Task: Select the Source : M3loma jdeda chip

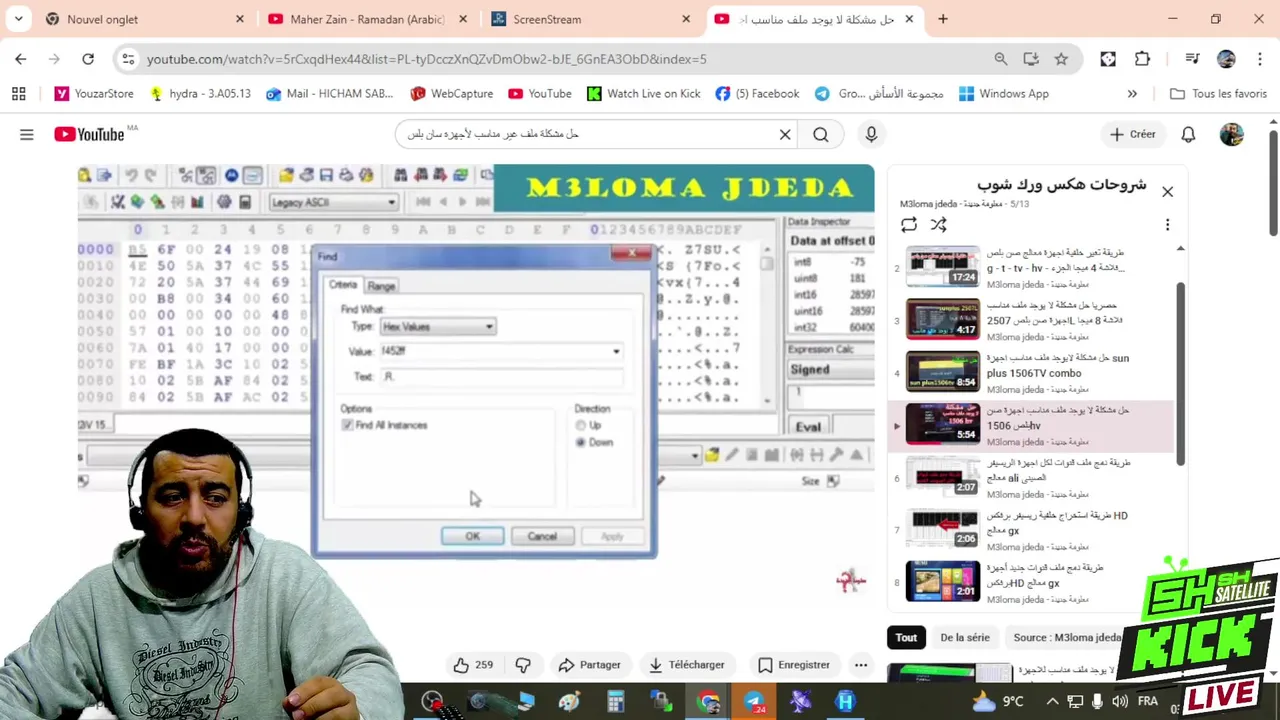Action: 1067,637
